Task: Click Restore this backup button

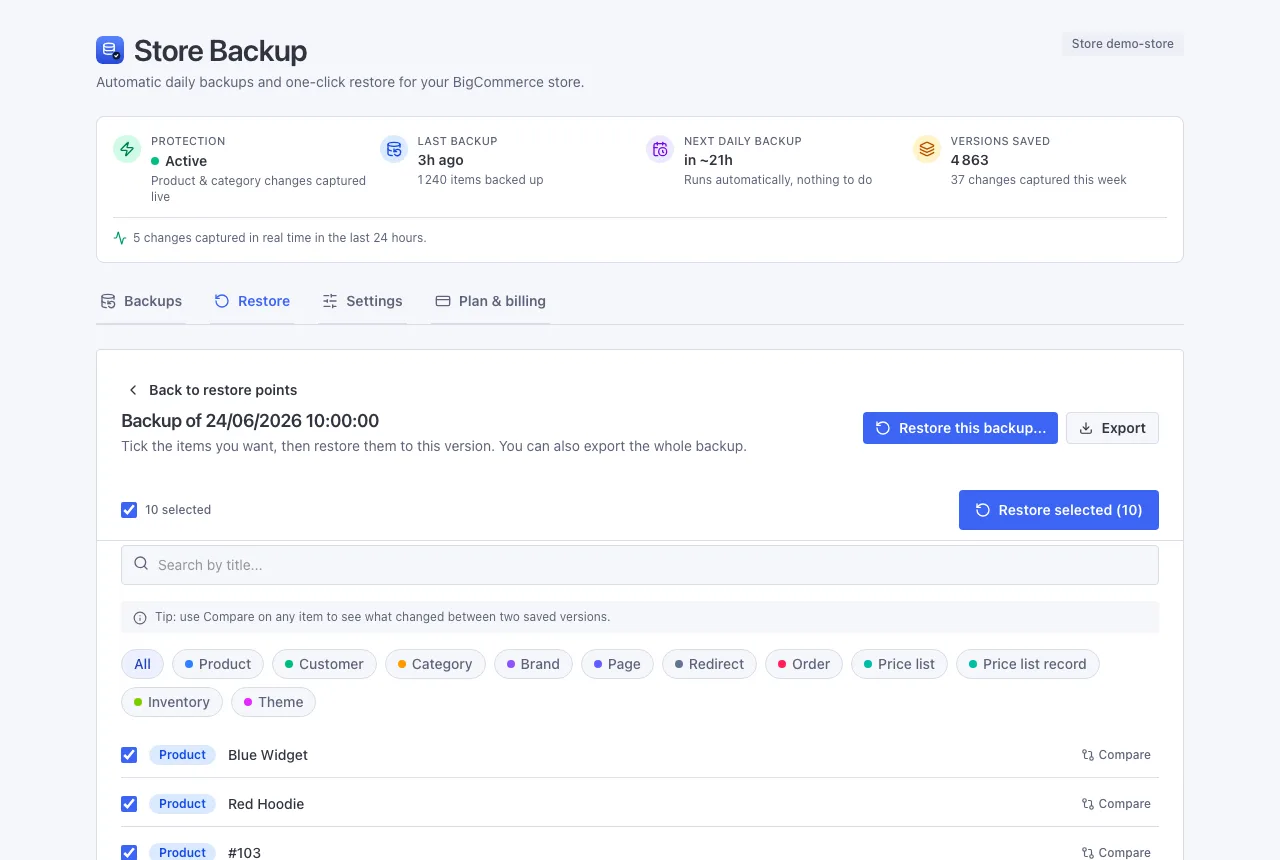Action: tap(960, 428)
